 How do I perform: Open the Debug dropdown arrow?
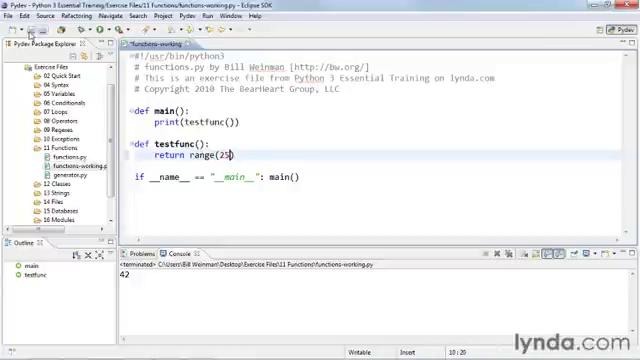[x=90, y=29]
